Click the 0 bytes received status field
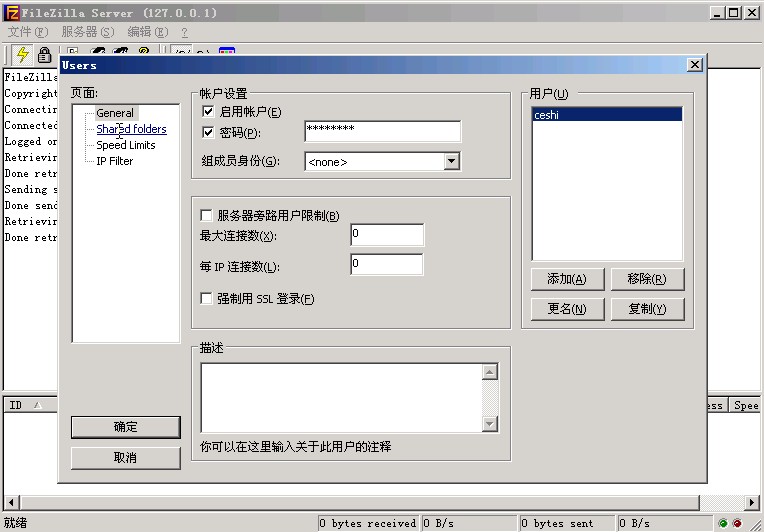This screenshot has height=532, width=764. (369, 523)
